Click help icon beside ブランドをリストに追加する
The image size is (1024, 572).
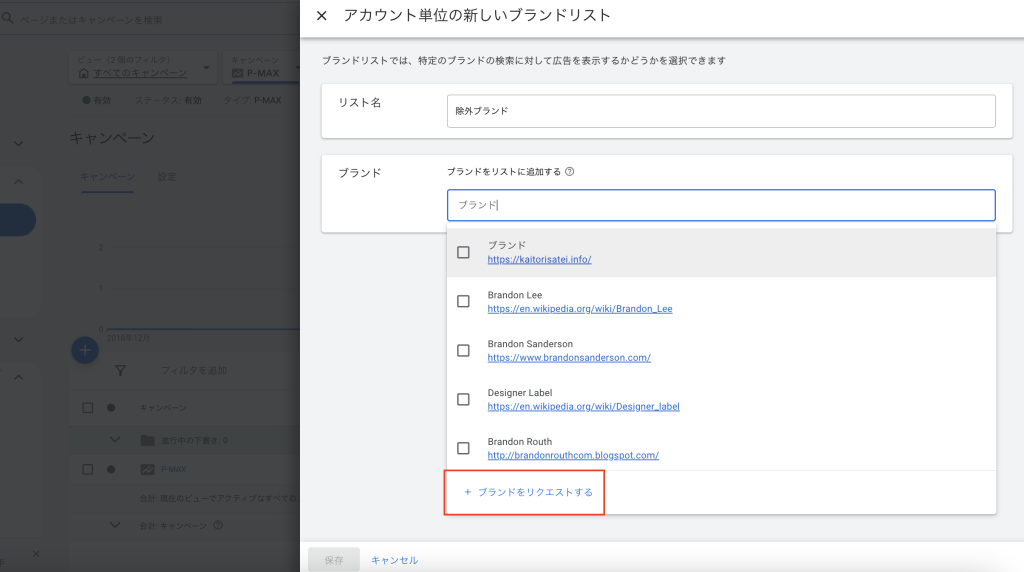coord(570,171)
